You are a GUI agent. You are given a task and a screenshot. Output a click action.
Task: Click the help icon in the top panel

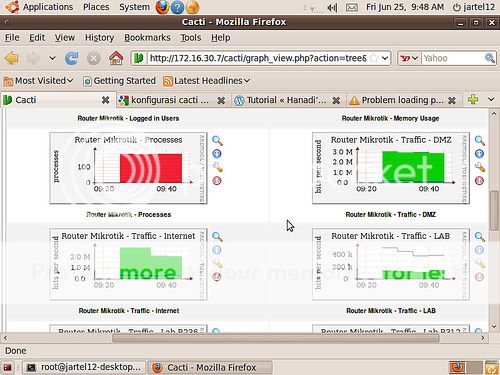pyautogui.click(x=178, y=7)
